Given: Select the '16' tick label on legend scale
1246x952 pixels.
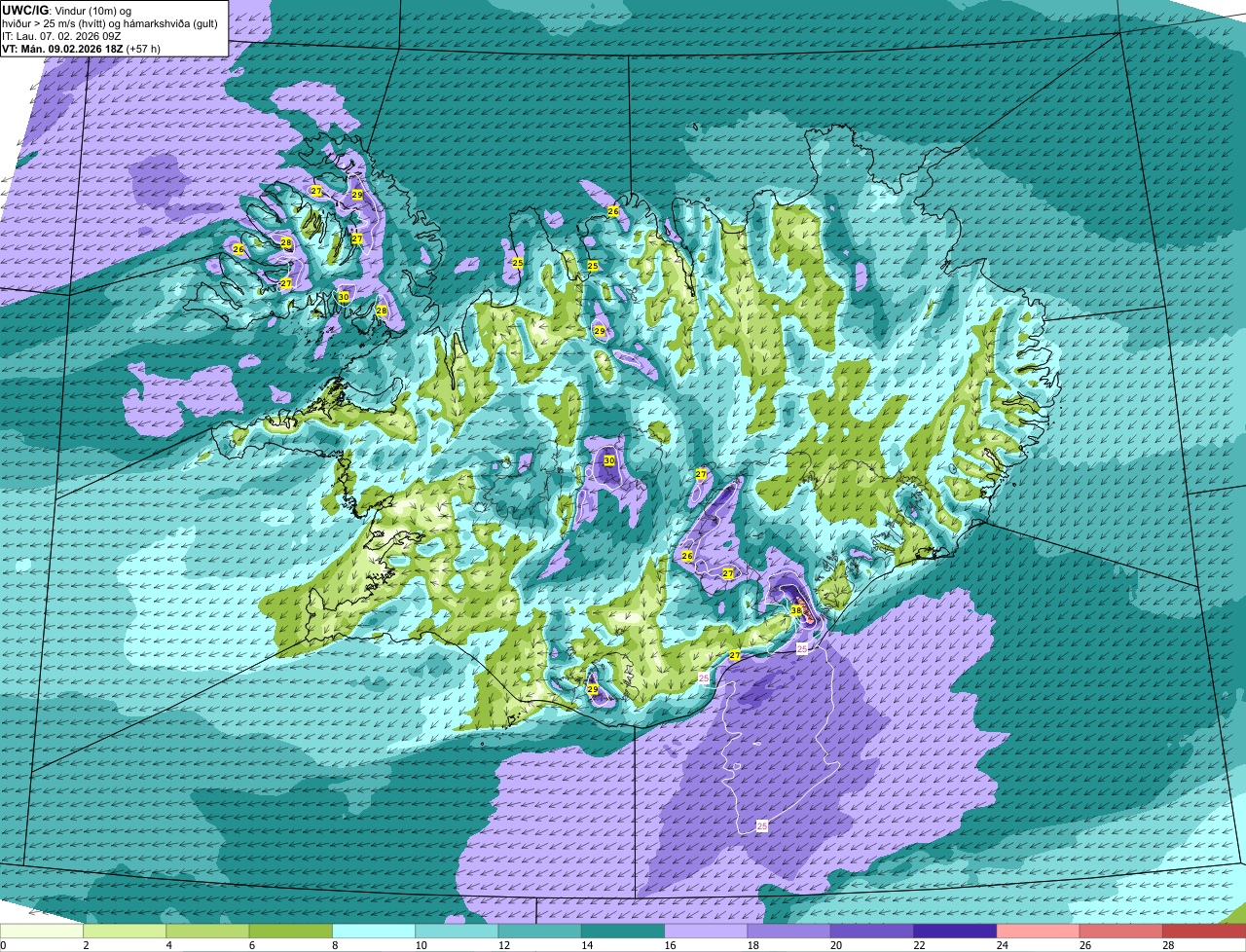Looking at the screenshot, I should coord(670,945).
